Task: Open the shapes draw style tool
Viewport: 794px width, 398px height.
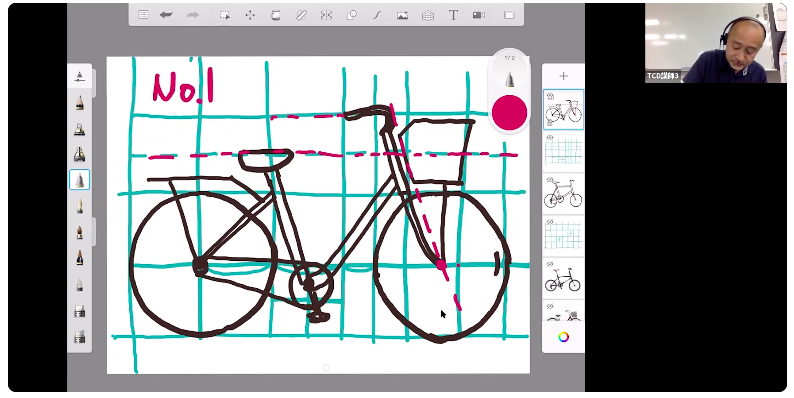Action: [x=352, y=15]
